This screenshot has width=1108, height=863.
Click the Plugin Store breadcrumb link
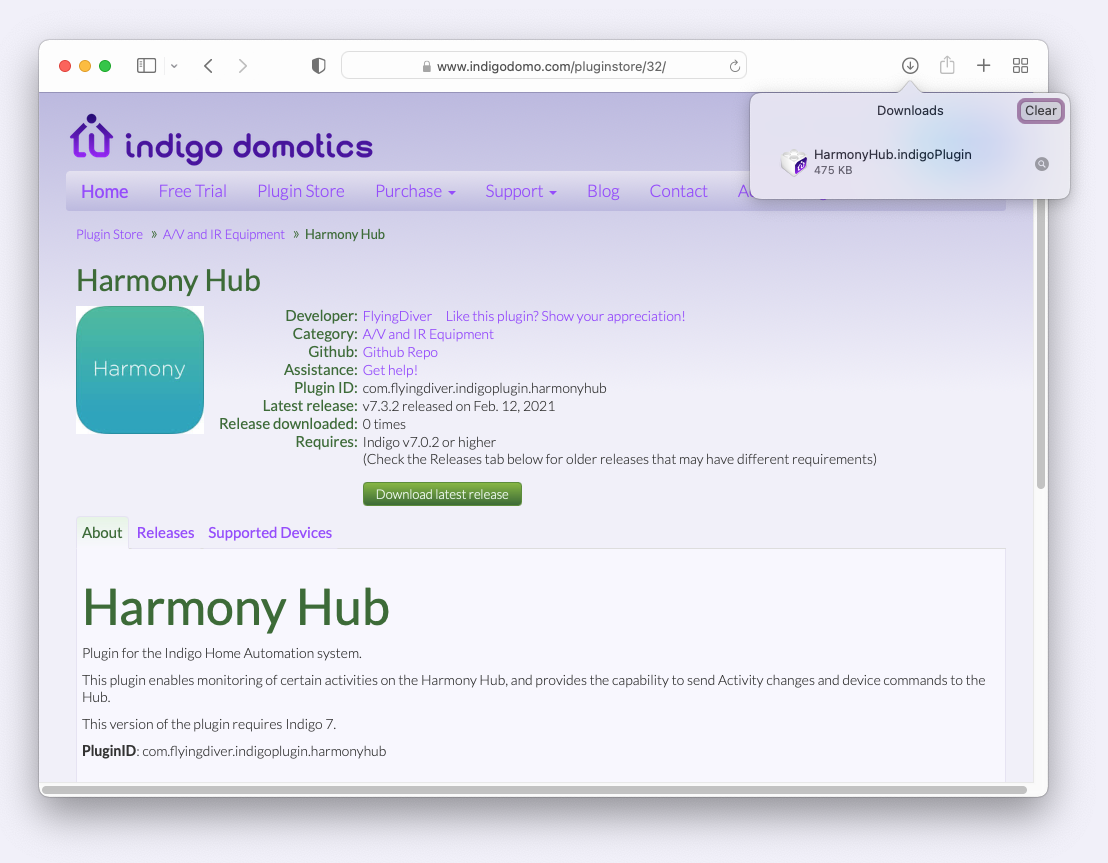[x=110, y=235]
